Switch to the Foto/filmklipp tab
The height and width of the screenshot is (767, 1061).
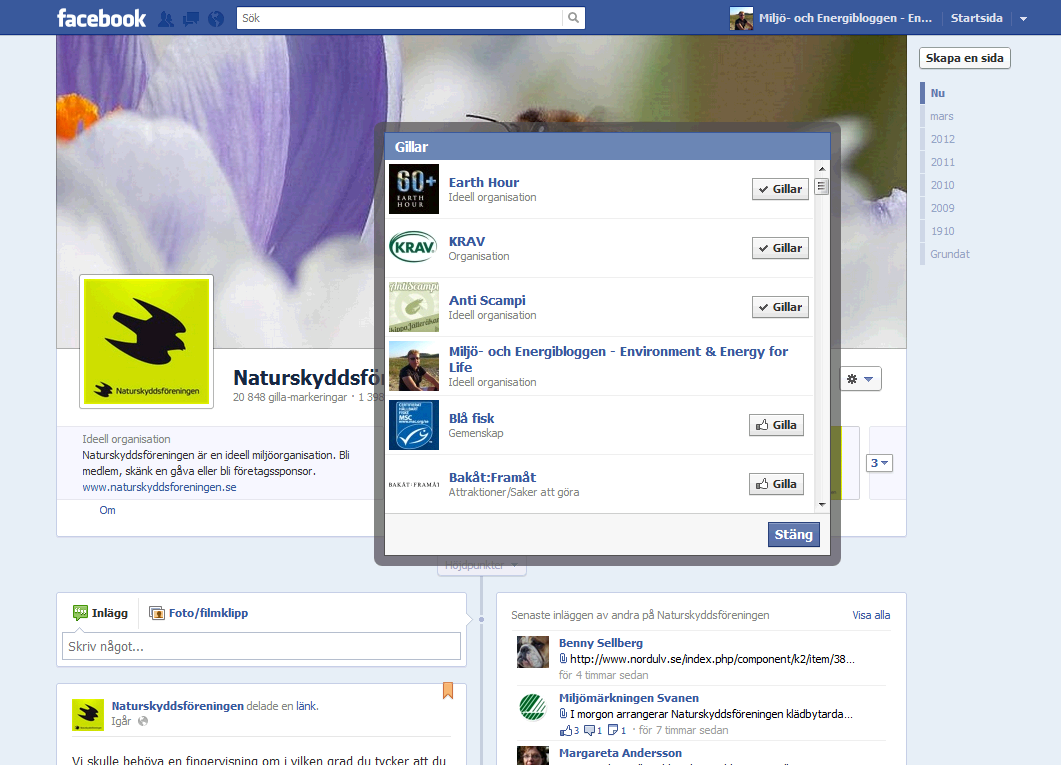tap(199, 613)
